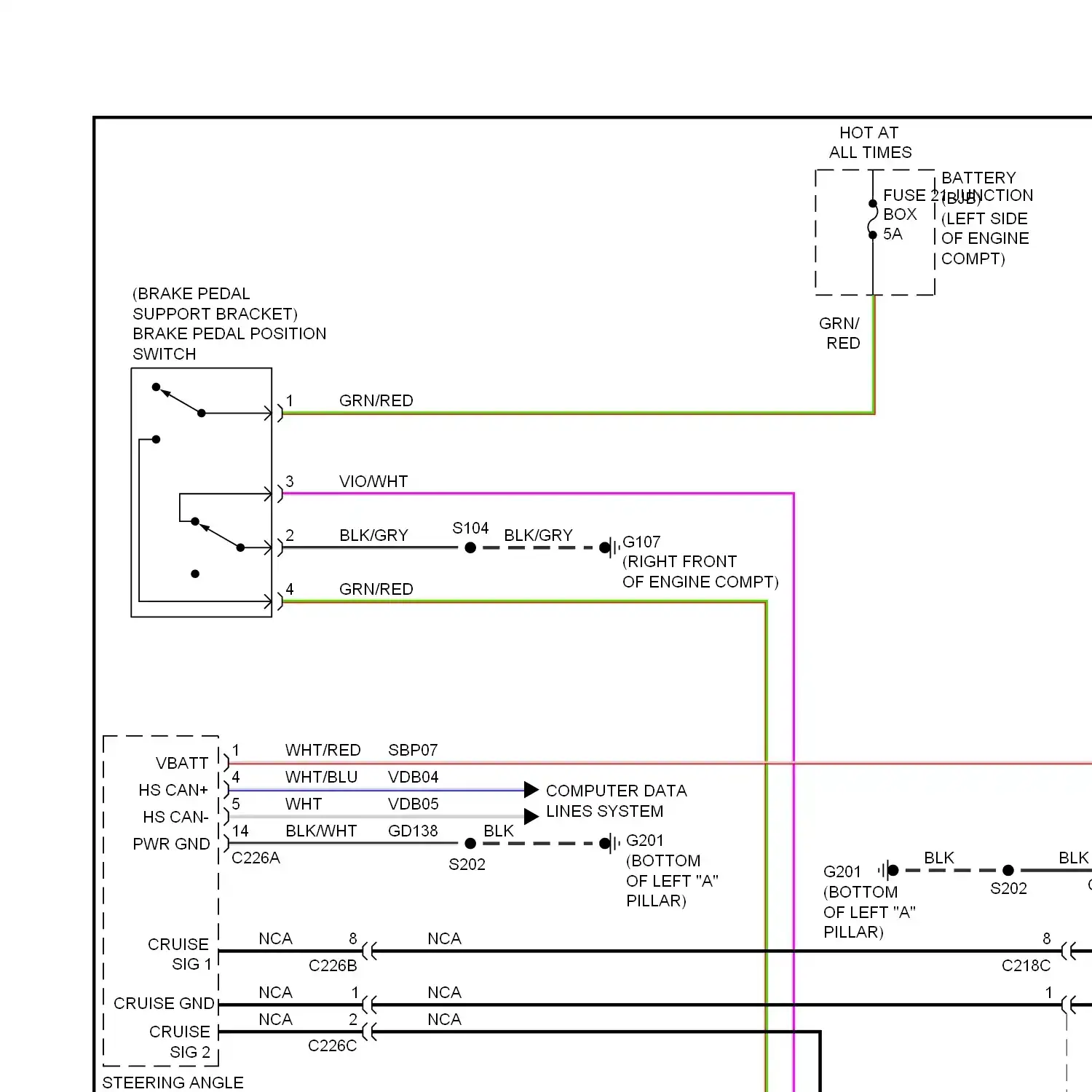Select the GD138 circuit code

click(x=413, y=831)
